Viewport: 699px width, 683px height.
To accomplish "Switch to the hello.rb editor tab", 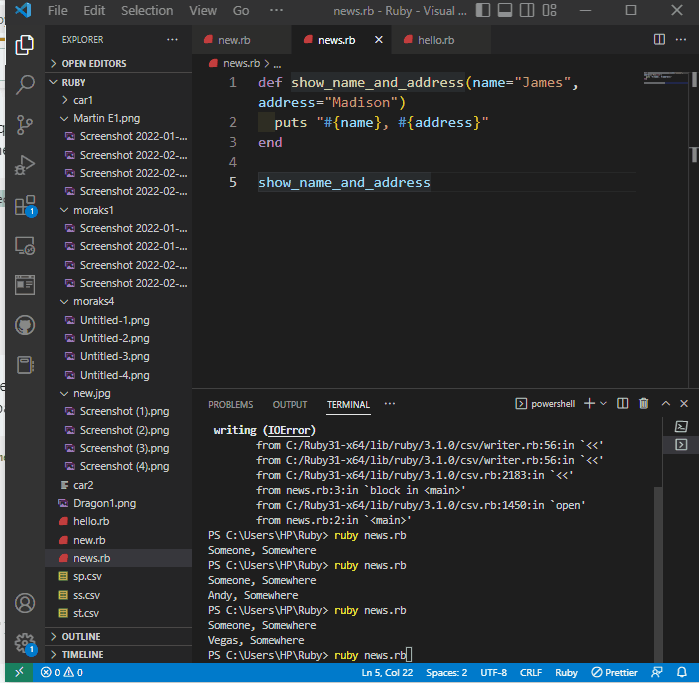I will click(x=435, y=40).
